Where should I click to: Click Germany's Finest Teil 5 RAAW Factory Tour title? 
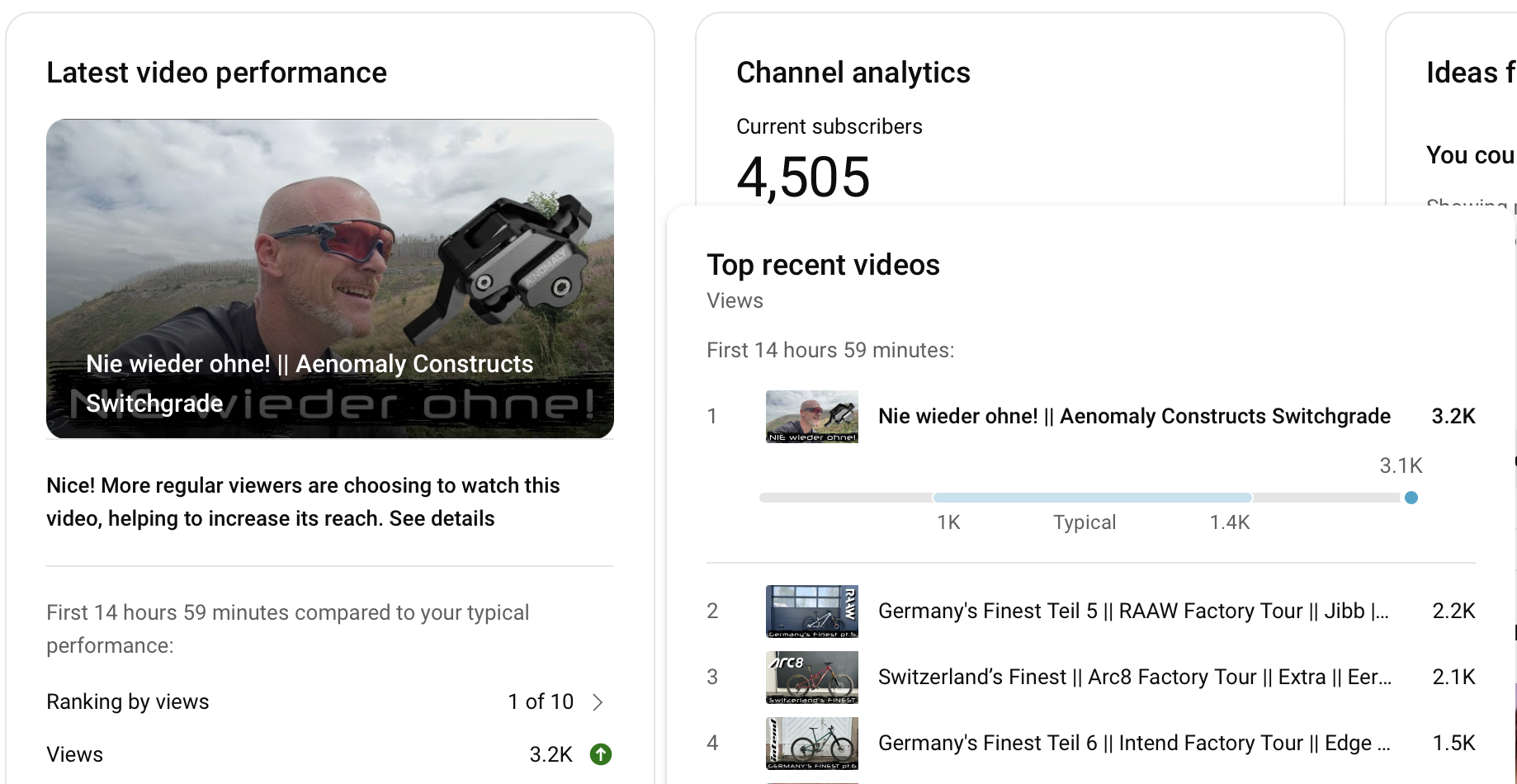click(x=1134, y=611)
